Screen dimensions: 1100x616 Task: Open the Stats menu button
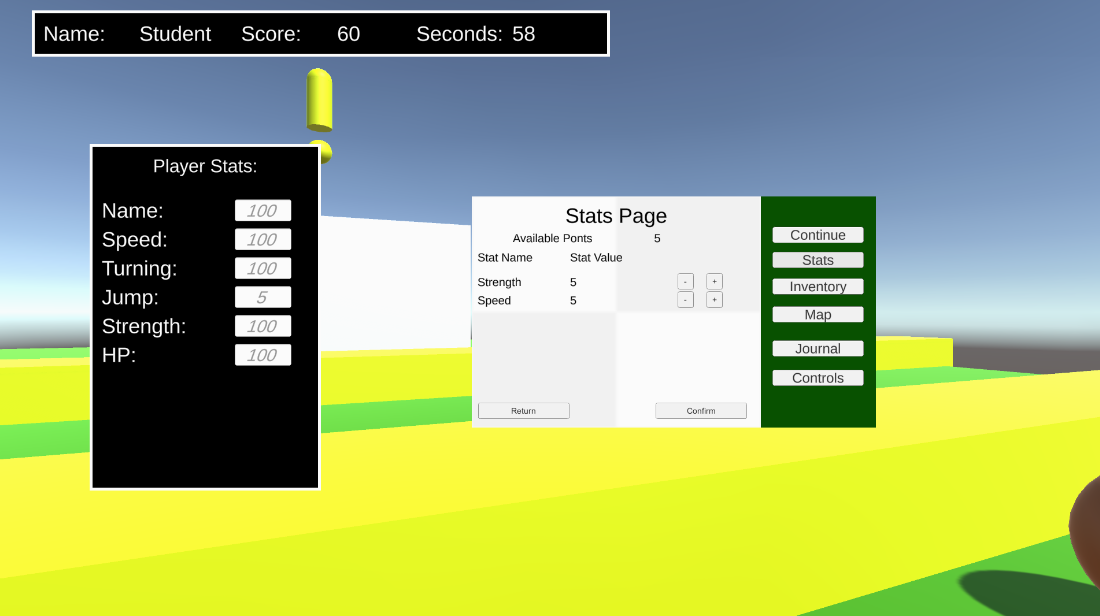coord(817,260)
